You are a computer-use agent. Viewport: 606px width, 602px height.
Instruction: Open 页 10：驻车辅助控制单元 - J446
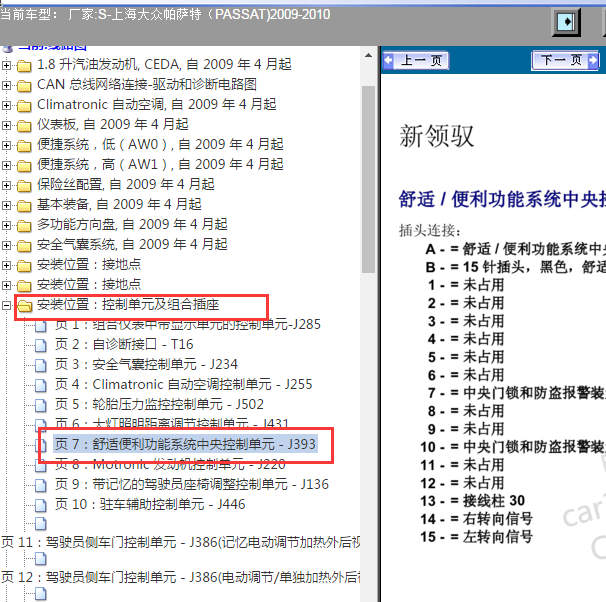tap(150, 505)
